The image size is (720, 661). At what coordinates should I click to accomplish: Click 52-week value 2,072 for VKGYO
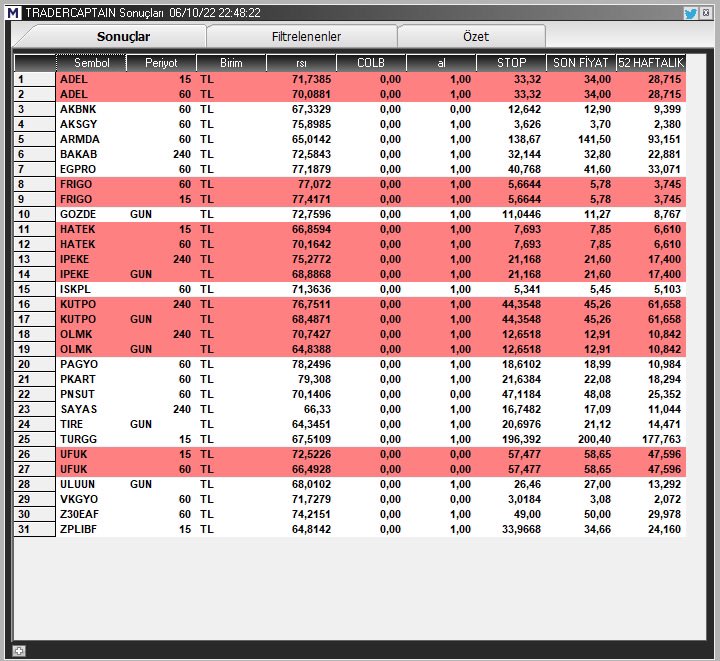pos(668,499)
